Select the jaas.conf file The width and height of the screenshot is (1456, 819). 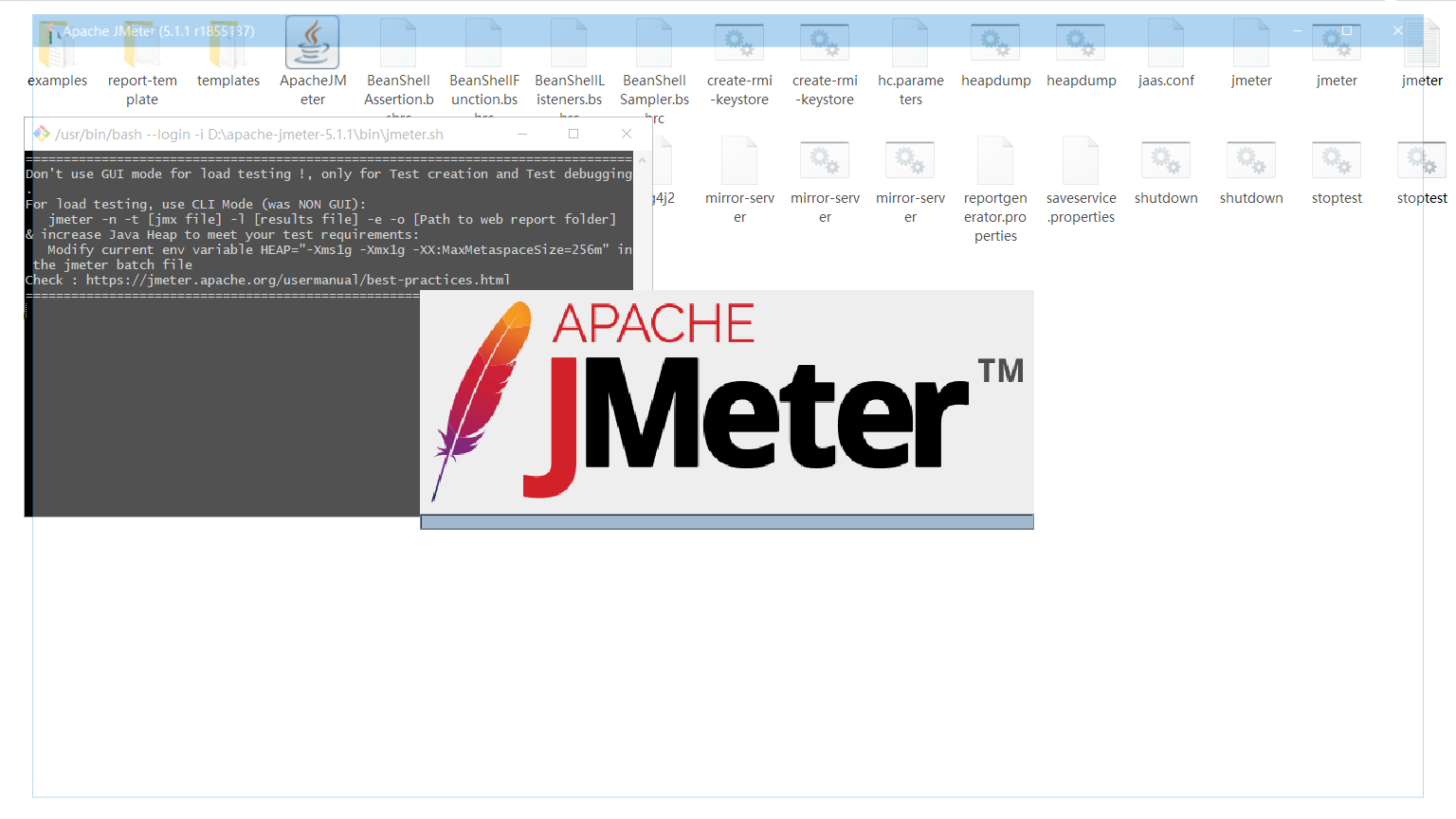click(1166, 55)
